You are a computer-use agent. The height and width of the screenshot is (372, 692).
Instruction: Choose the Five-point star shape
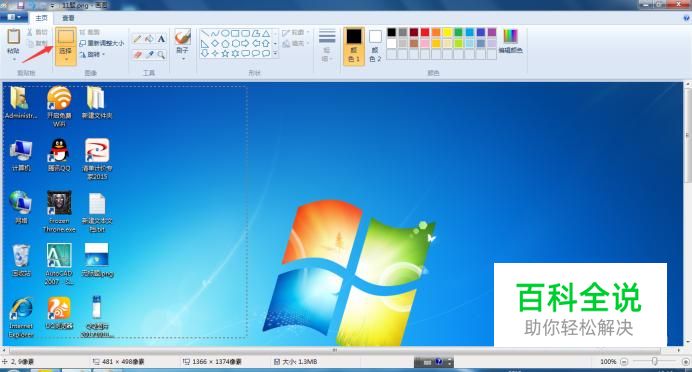coord(225,54)
